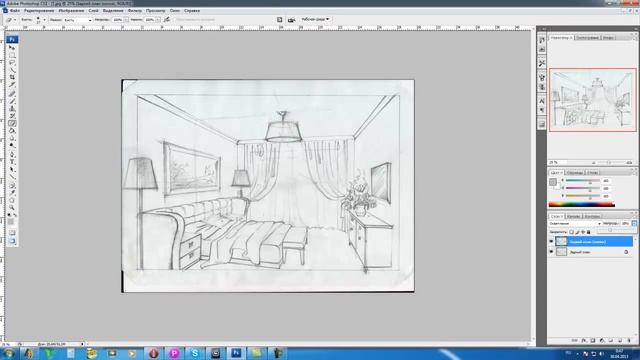This screenshot has height=360, width=640.
Task: Click add layer style fx button
Action: 584,340
